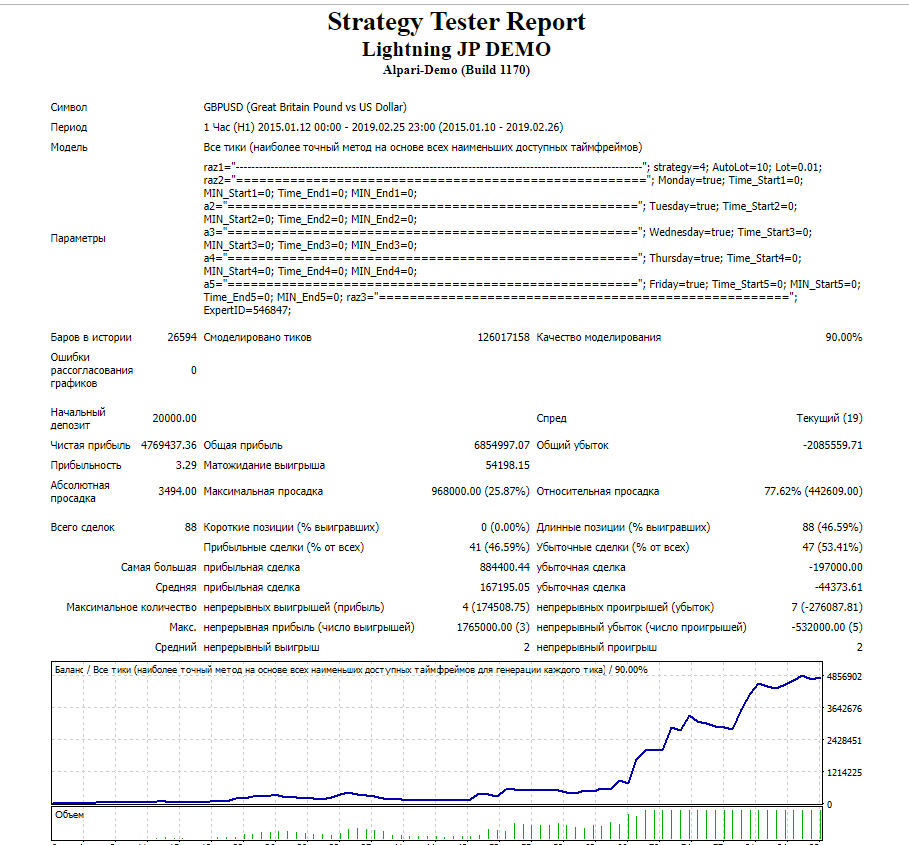Click the maximal drawdown value 968000.00 (25.87%)
Screen dimensions: 909x845
tap(480, 491)
